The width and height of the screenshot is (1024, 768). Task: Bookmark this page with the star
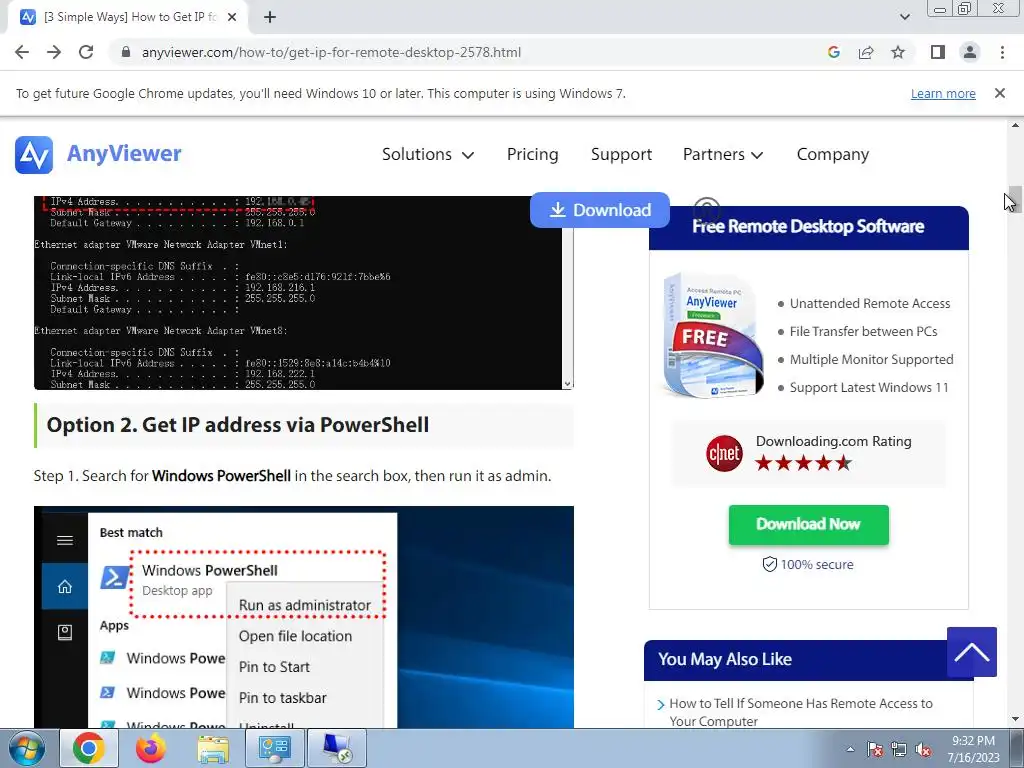pos(898,52)
